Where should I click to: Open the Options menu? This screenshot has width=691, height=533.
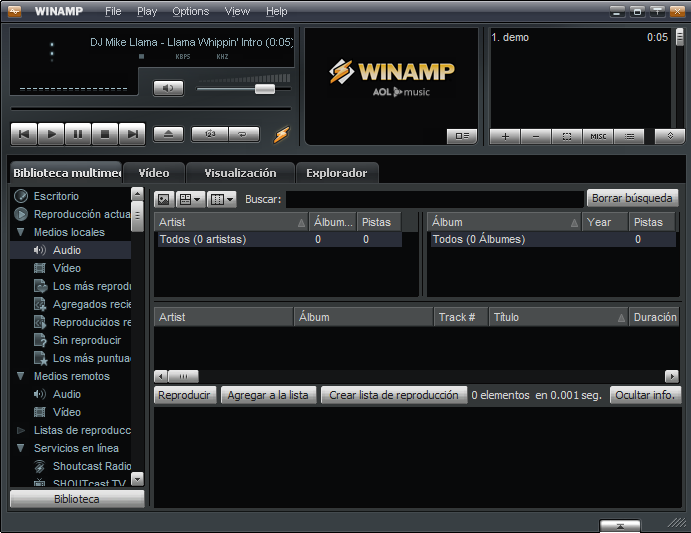click(x=190, y=11)
